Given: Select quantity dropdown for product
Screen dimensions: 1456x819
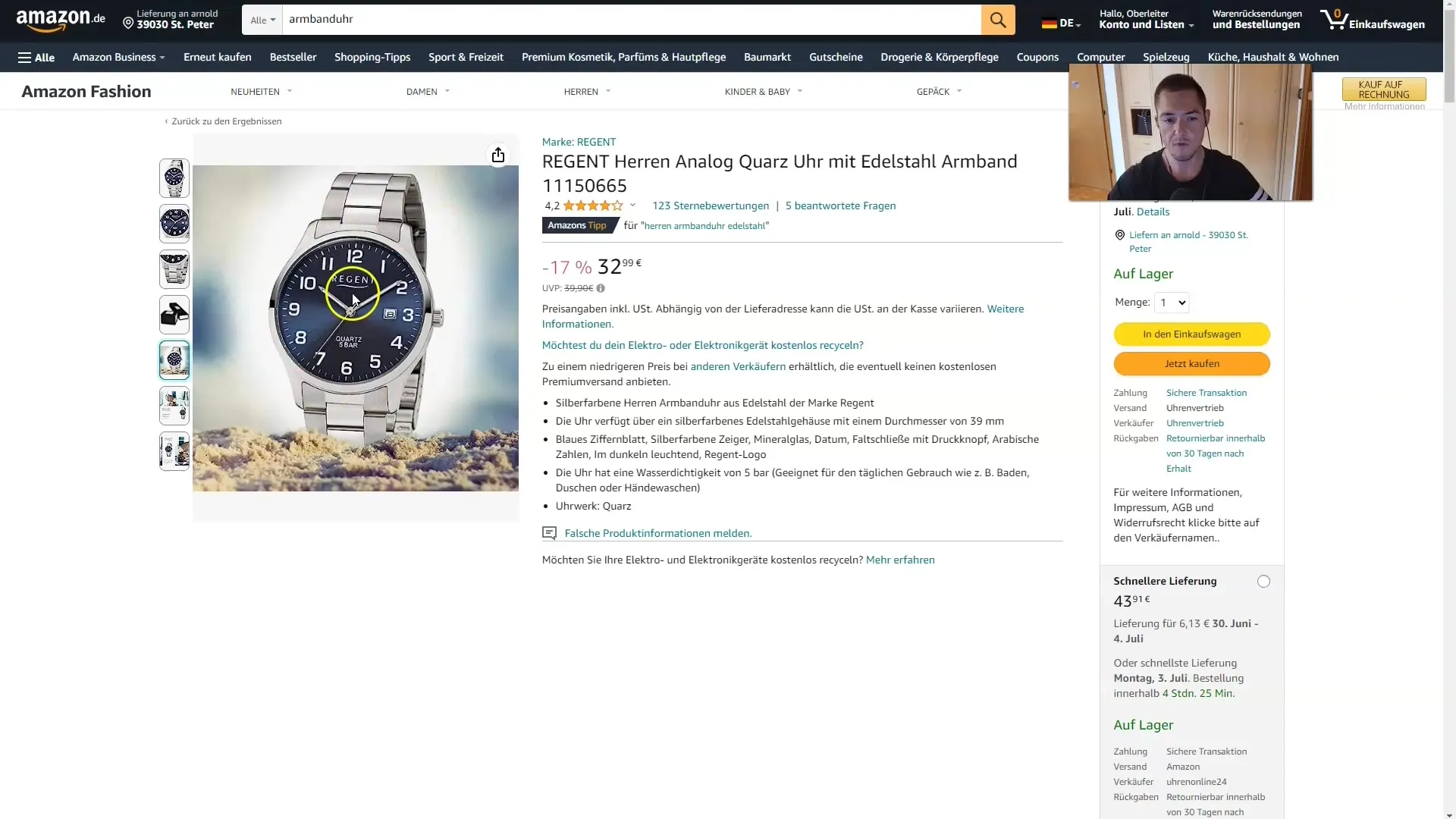Looking at the screenshot, I should pyautogui.click(x=1171, y=302).
